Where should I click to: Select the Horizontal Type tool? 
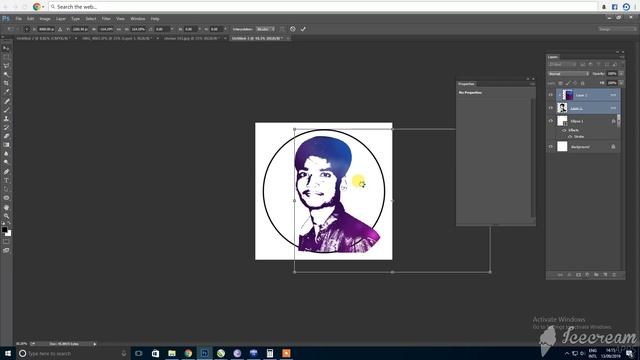point(6,180)
